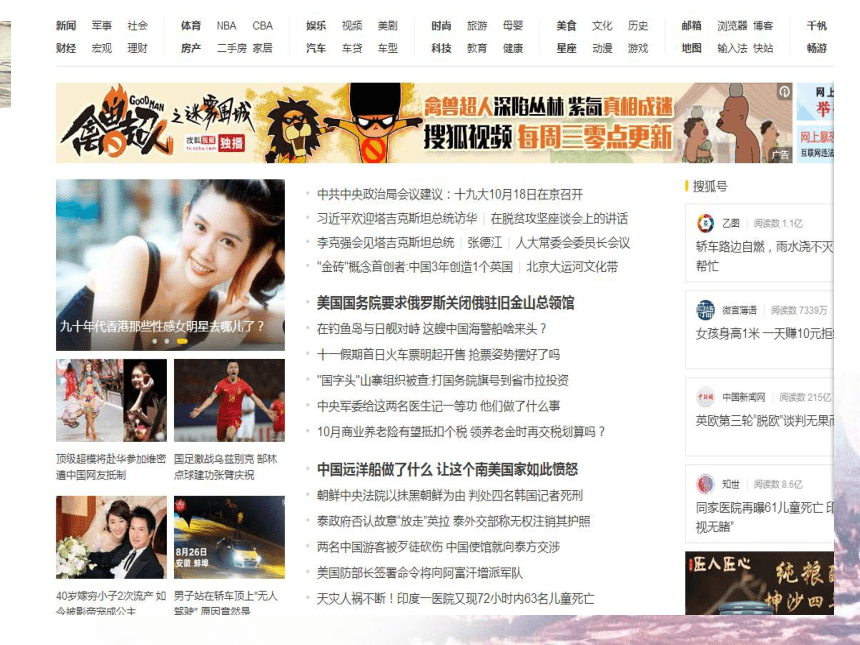Open the 二手房 link

(231, 48)
